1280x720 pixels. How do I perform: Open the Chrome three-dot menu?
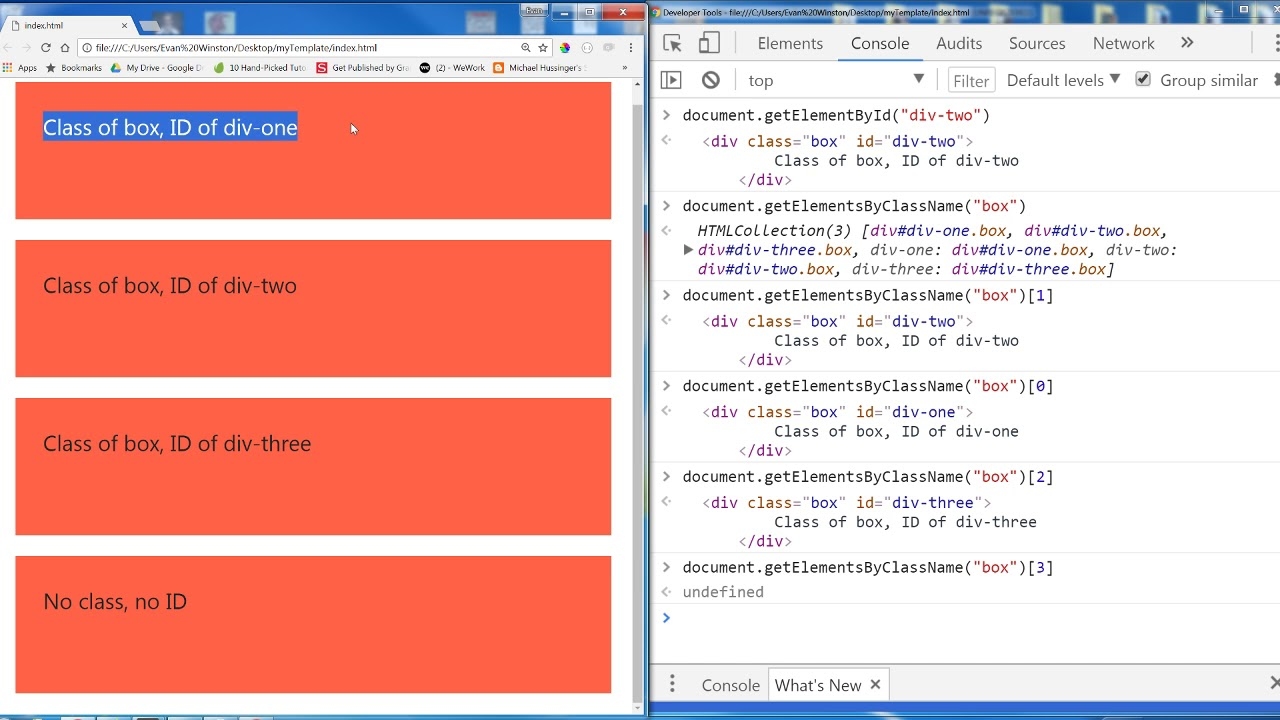point(630,47)
